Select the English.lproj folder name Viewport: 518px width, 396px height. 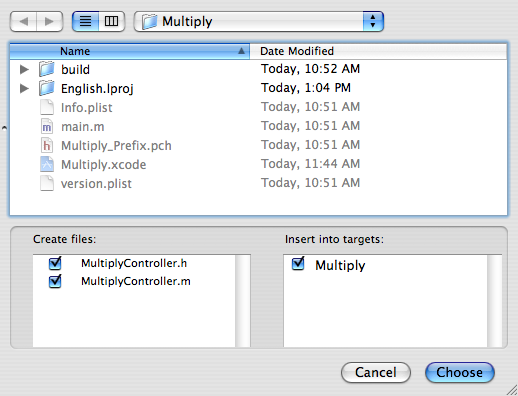[97, 89]
